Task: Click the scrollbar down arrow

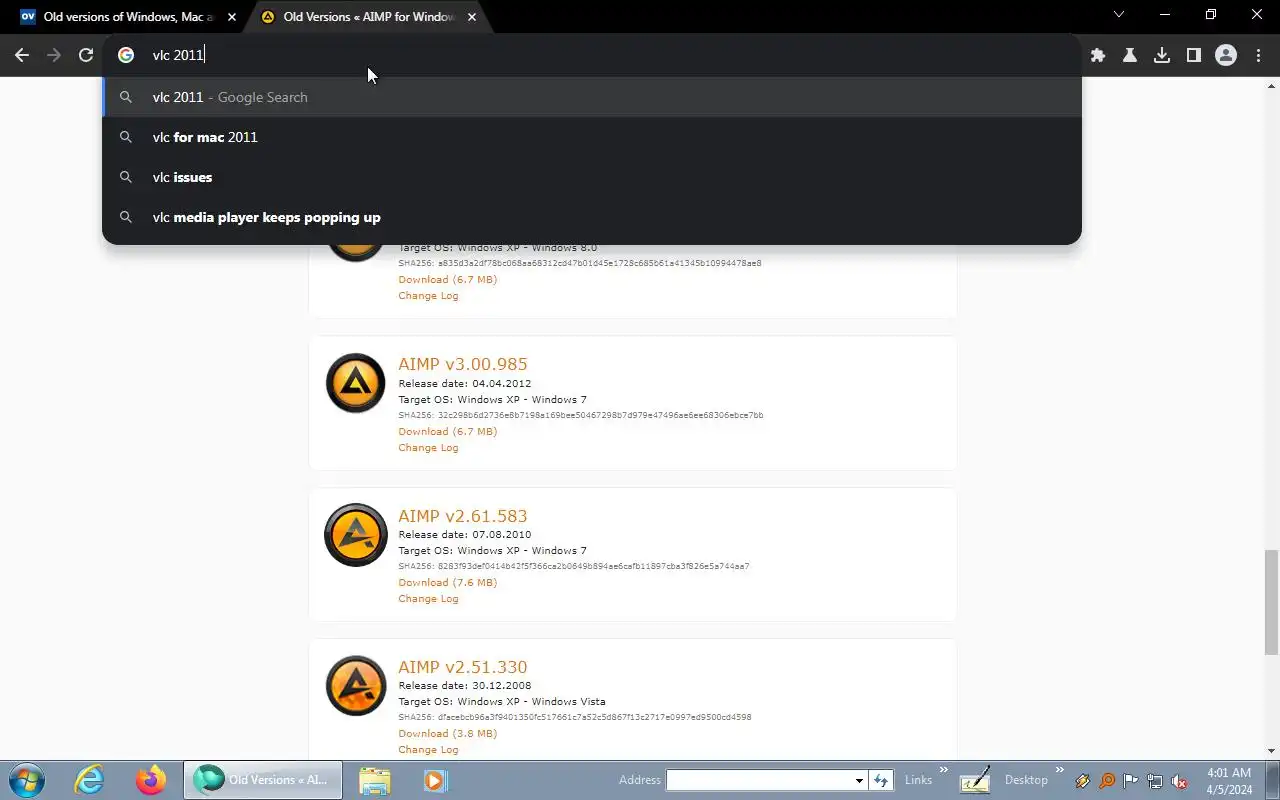Action: [1271, 751]
